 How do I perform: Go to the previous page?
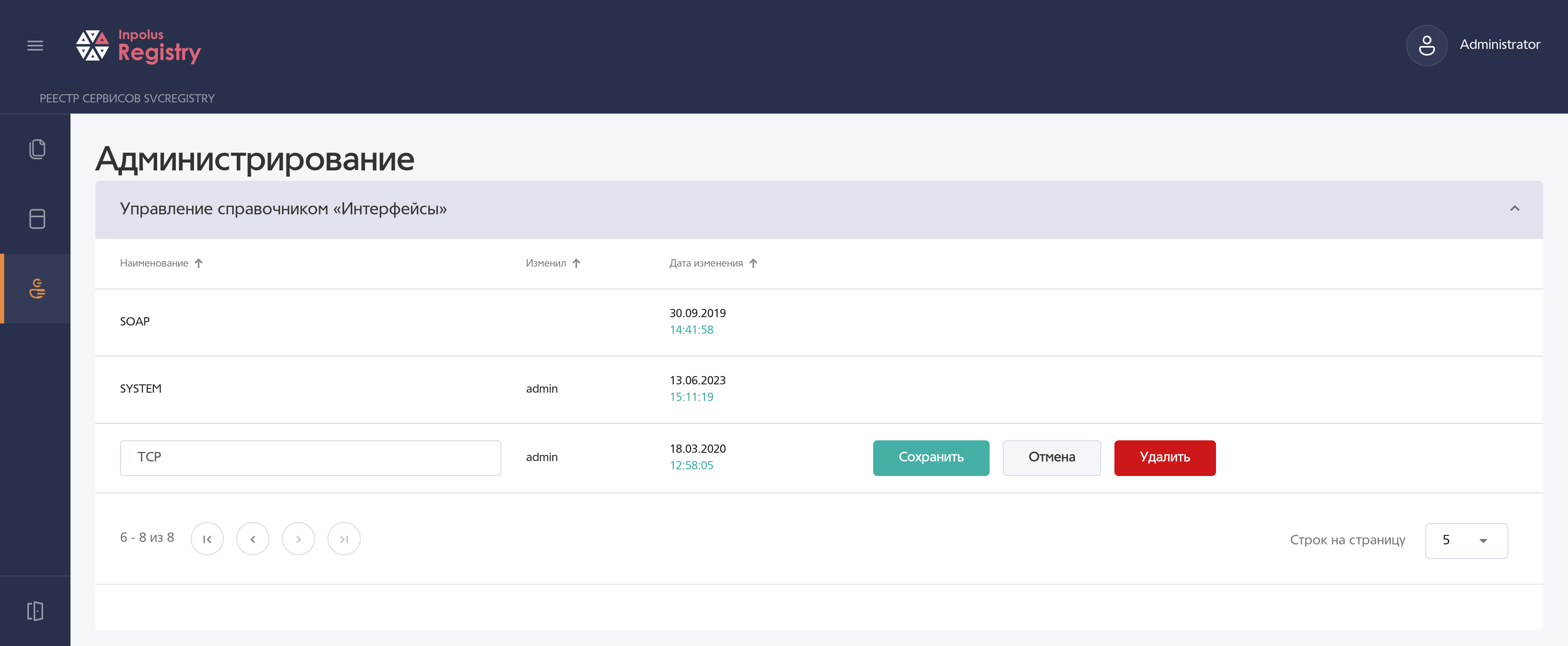252,539
